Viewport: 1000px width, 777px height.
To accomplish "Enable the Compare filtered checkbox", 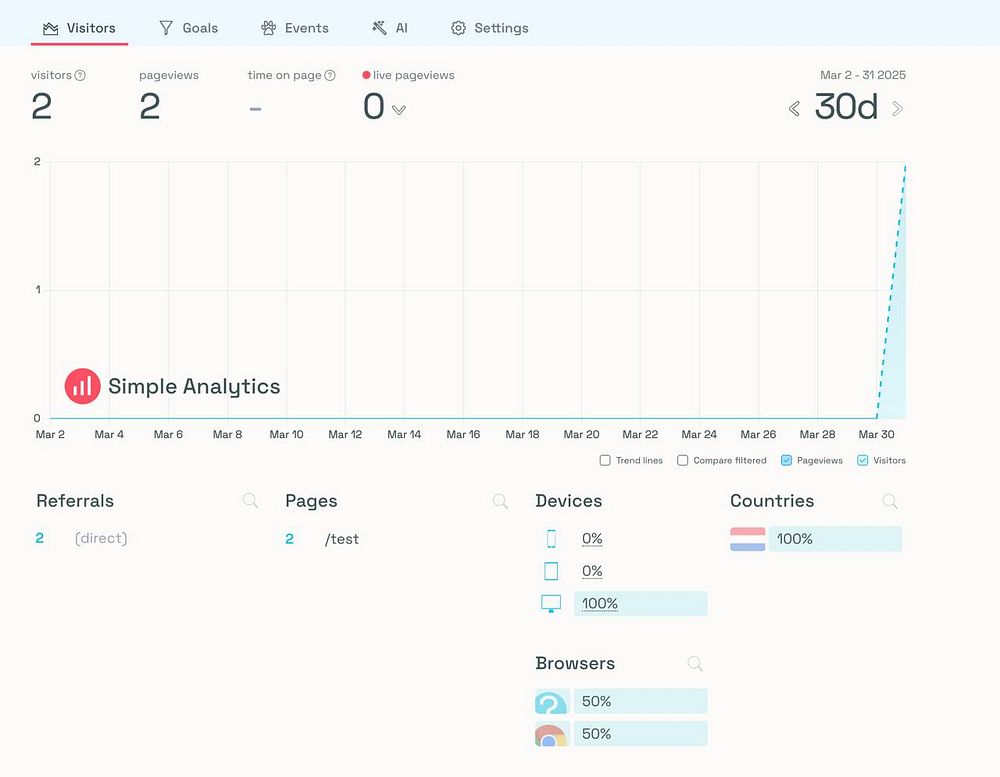I will coord(682,461).
